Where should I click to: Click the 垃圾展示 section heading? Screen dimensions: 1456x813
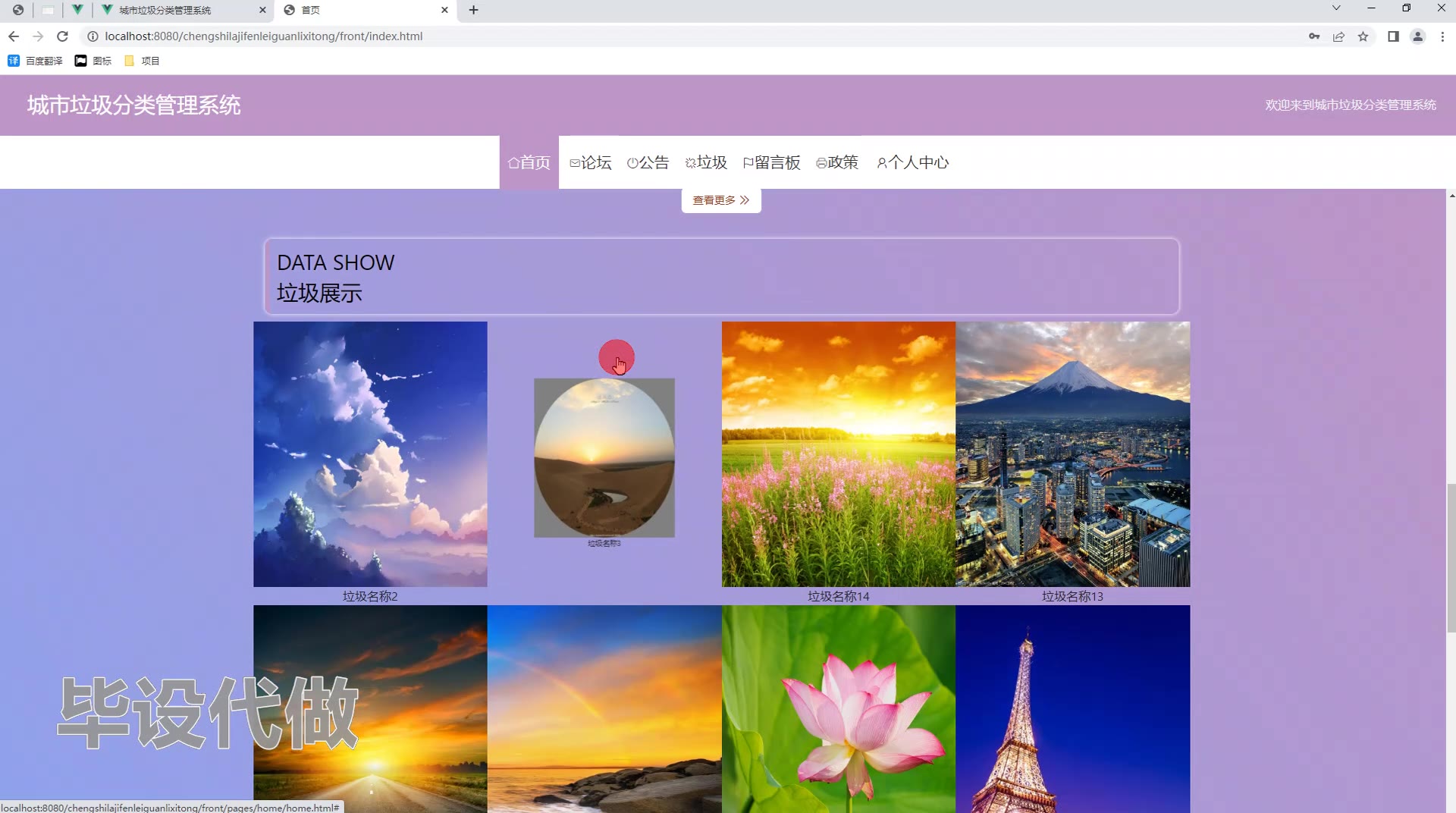(x=319, y=293)
